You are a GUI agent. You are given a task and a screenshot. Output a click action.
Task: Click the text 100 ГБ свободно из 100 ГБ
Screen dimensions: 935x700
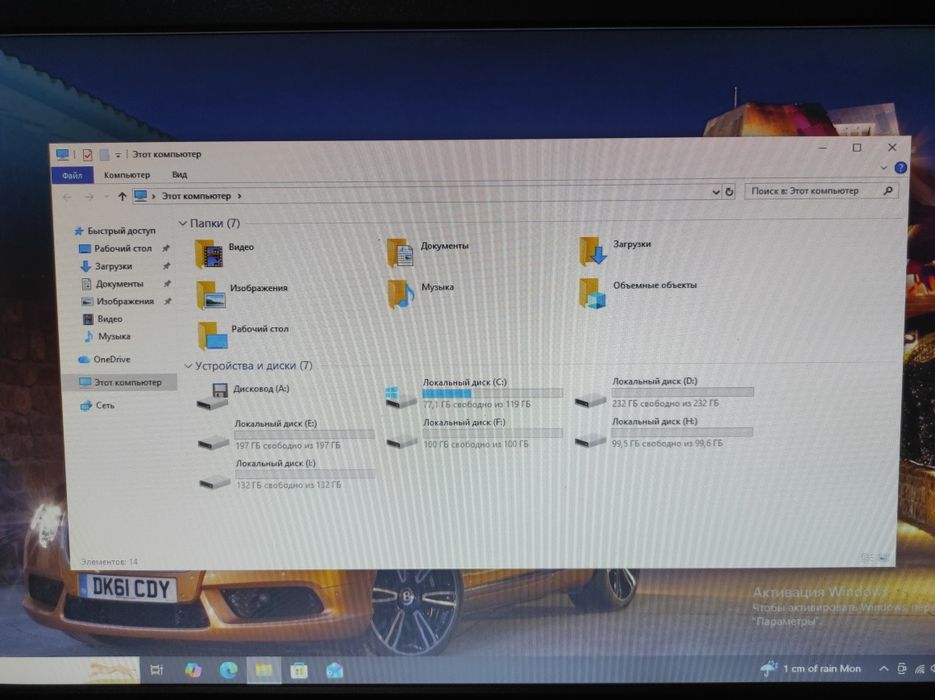476,444
